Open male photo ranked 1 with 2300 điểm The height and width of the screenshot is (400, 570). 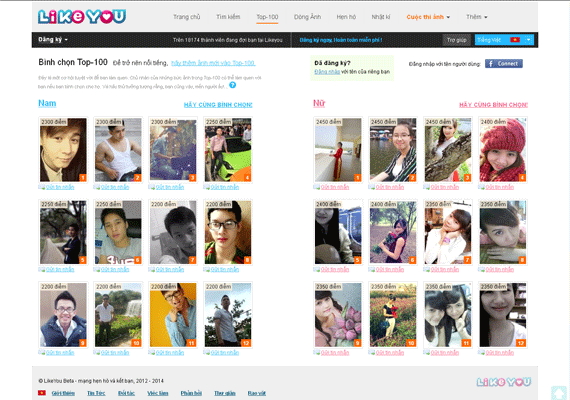tap(63, 150)
